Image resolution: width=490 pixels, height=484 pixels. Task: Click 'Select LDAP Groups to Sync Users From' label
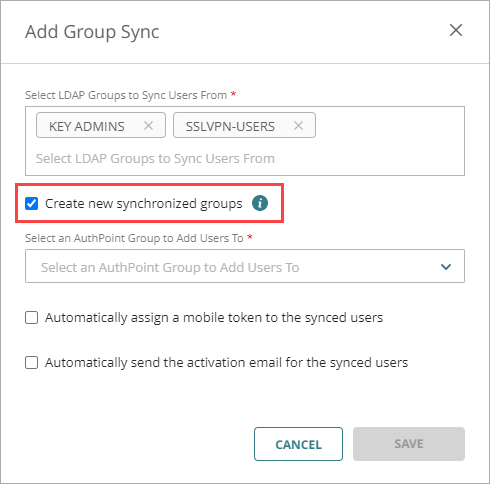tap(126, 95)
